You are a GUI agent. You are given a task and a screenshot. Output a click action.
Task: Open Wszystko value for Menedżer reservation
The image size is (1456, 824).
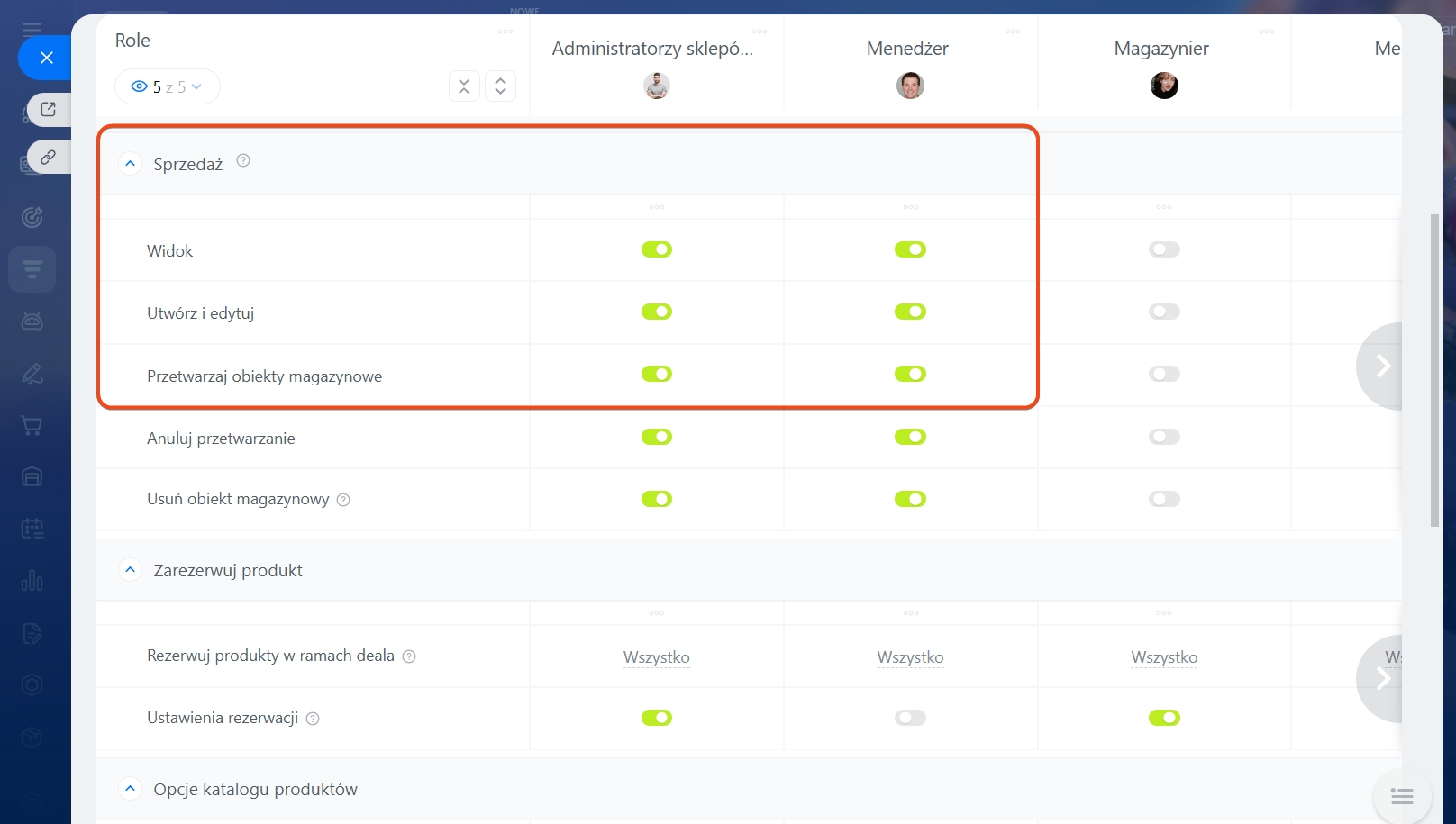(x=910, y=657)
